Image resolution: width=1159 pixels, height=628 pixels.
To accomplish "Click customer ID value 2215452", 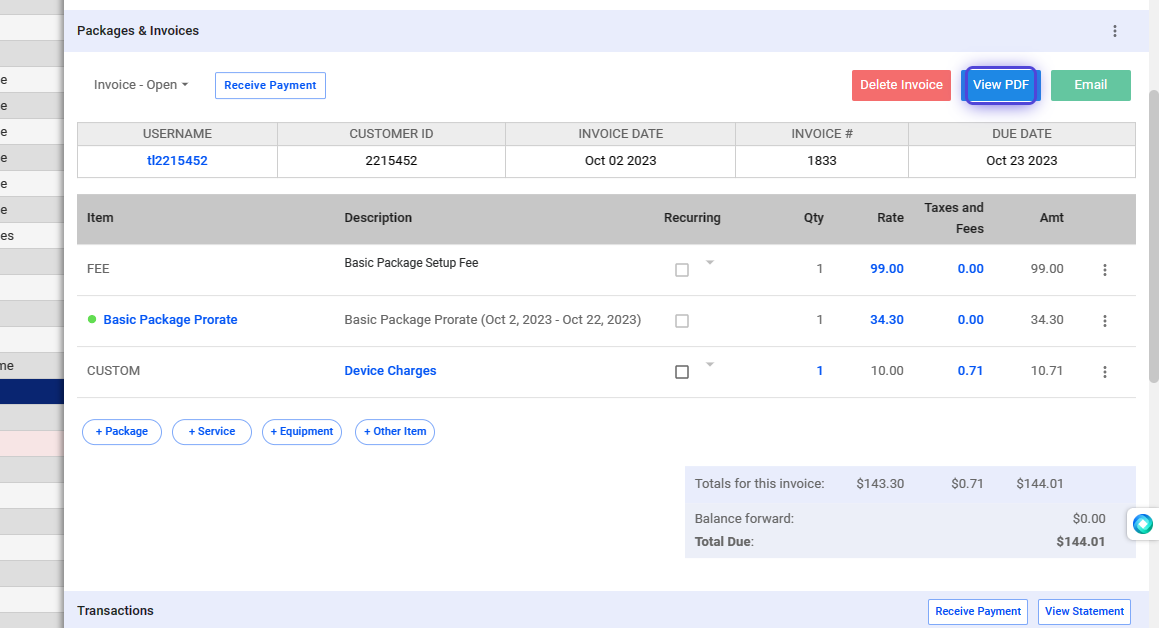I will pyautogui.click(x=391, y=160).
